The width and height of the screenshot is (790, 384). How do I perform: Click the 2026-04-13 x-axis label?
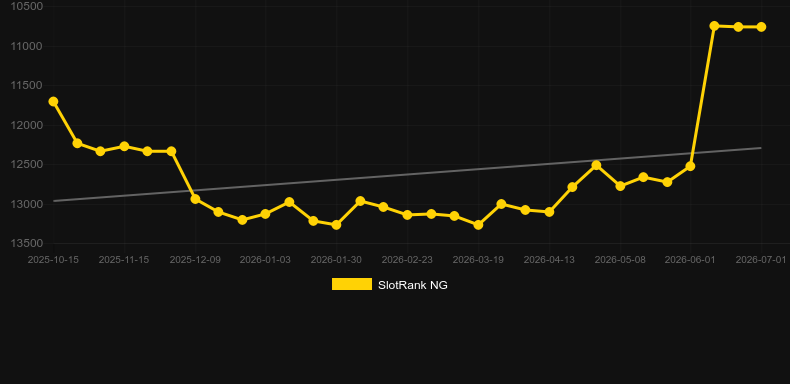click(x=549, y=260)
